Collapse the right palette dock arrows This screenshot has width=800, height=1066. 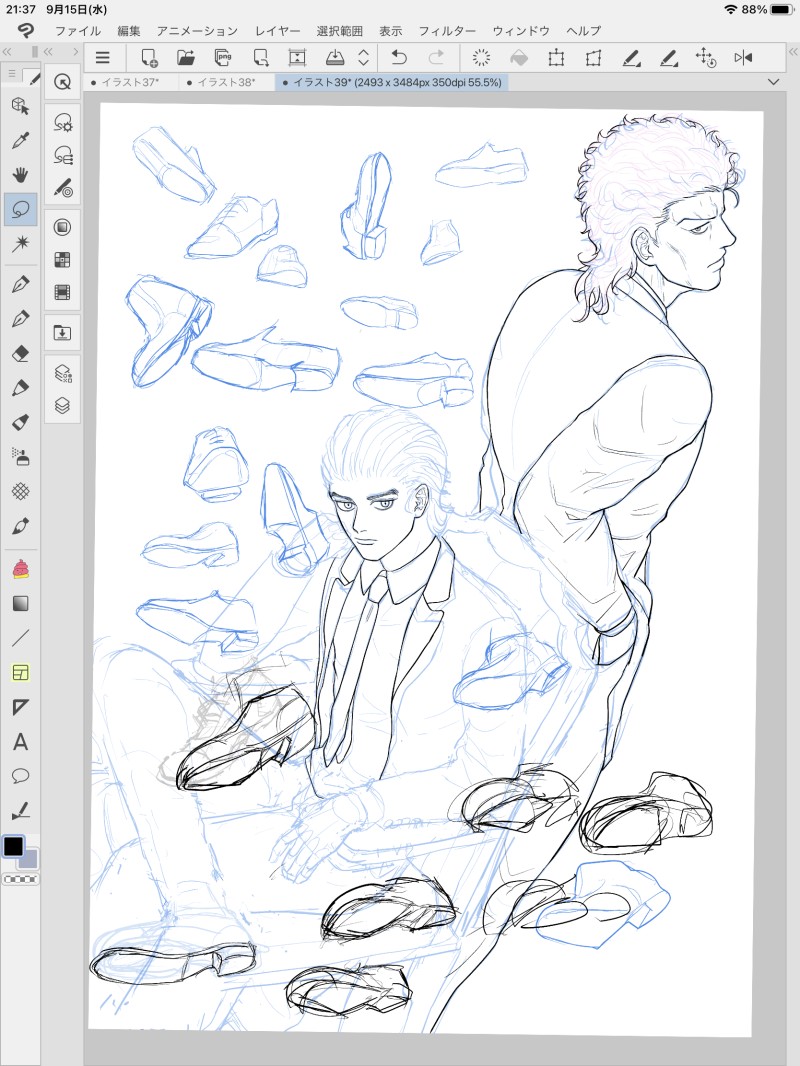point(793,52)
